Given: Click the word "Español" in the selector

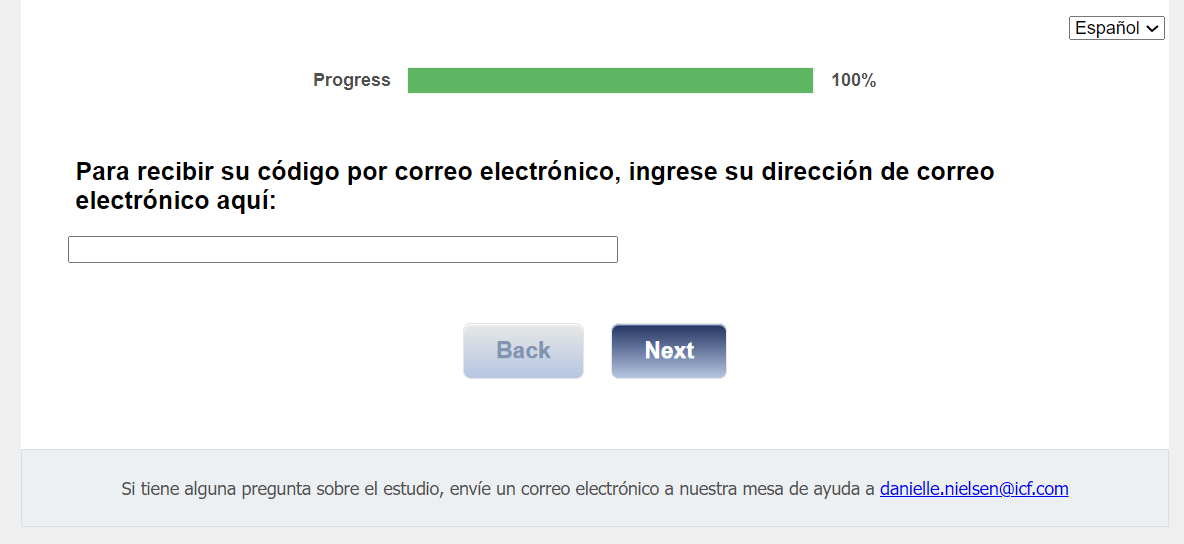Looking at the screenshot, I should tap(1106, 28).
